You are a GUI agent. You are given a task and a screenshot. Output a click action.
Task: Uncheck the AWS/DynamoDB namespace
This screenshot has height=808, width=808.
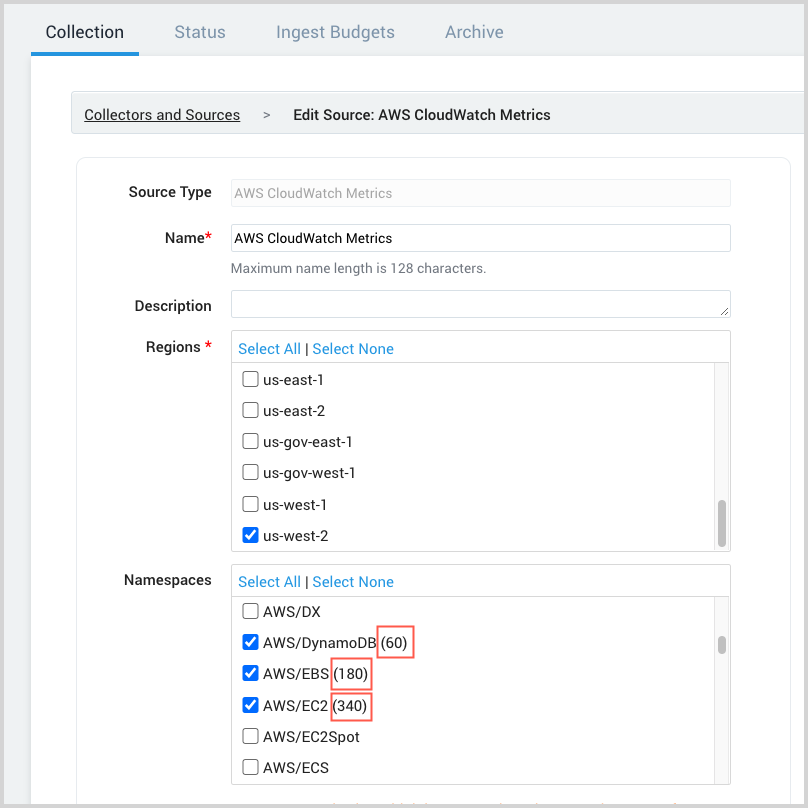(x=250, y=641)
